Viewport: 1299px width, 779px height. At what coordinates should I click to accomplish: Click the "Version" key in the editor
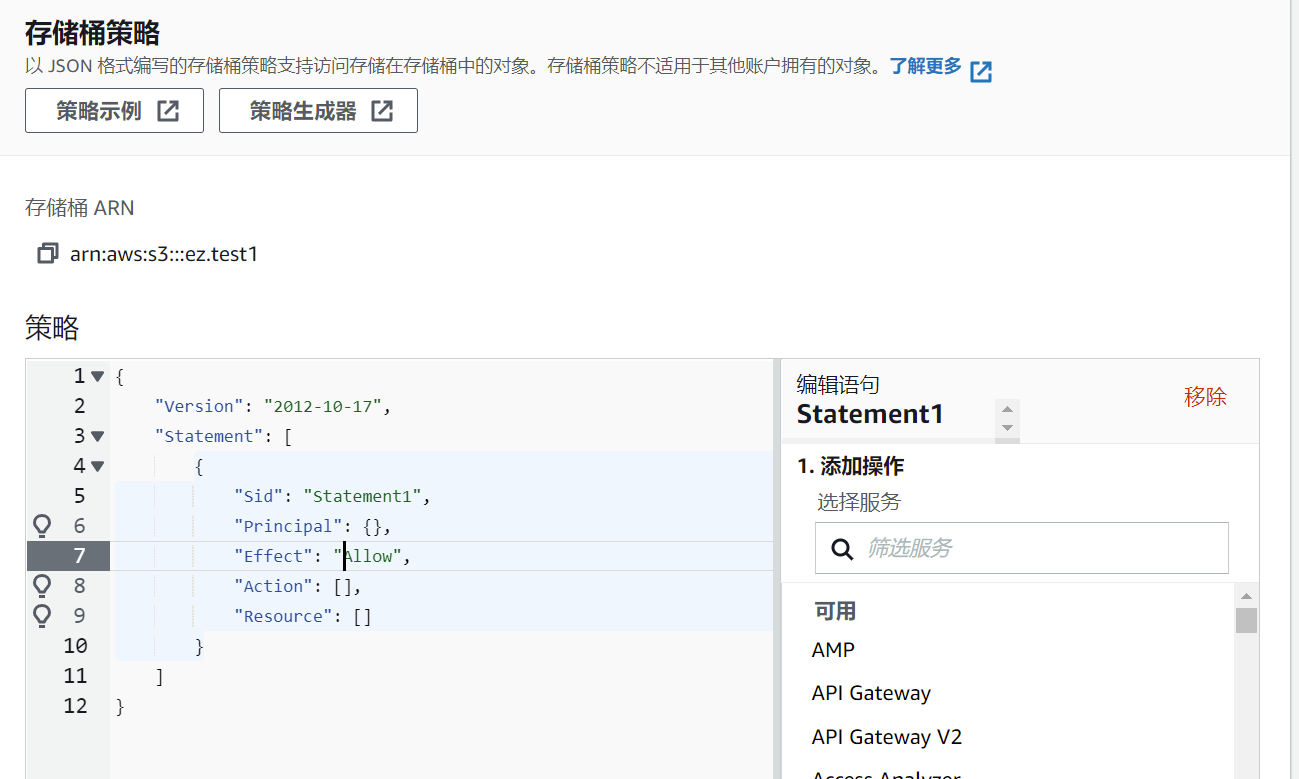pos(199,407)
